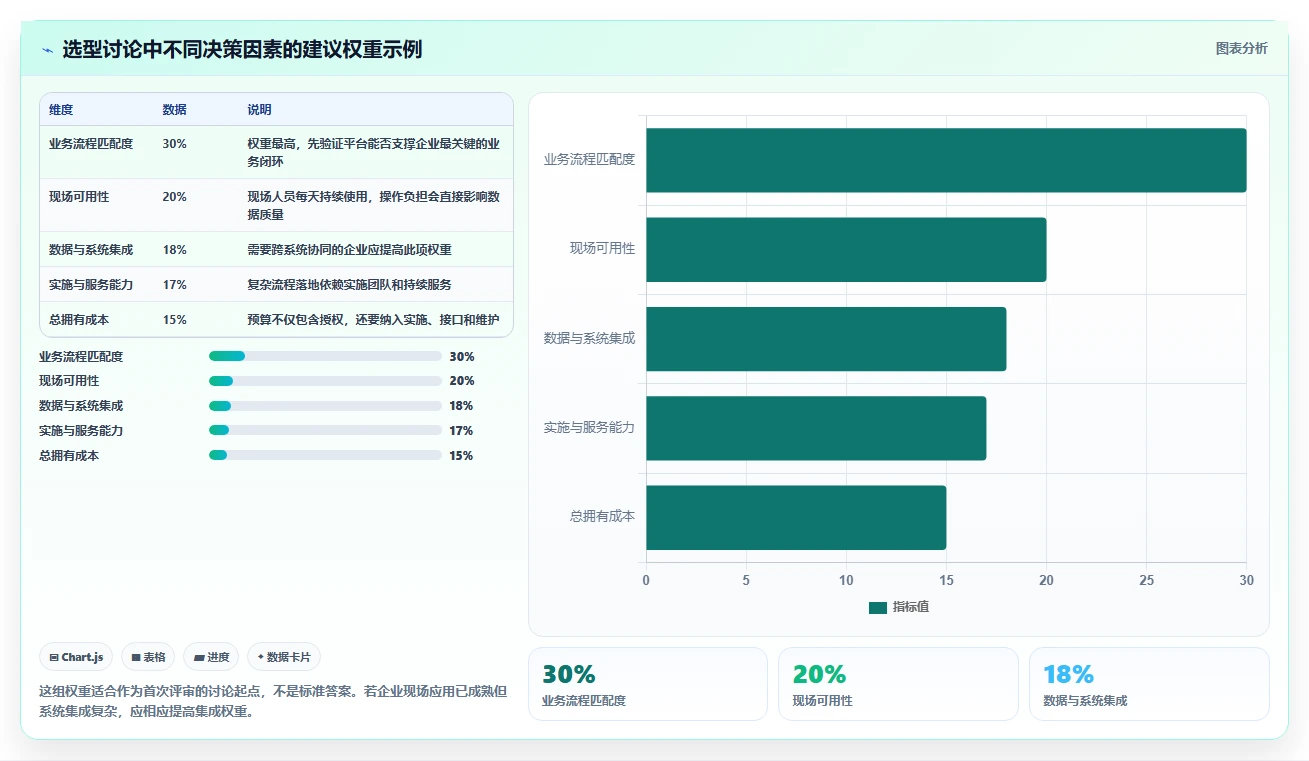
Task: Click the 现场可用性 chart bar
Action: (846, 249)
